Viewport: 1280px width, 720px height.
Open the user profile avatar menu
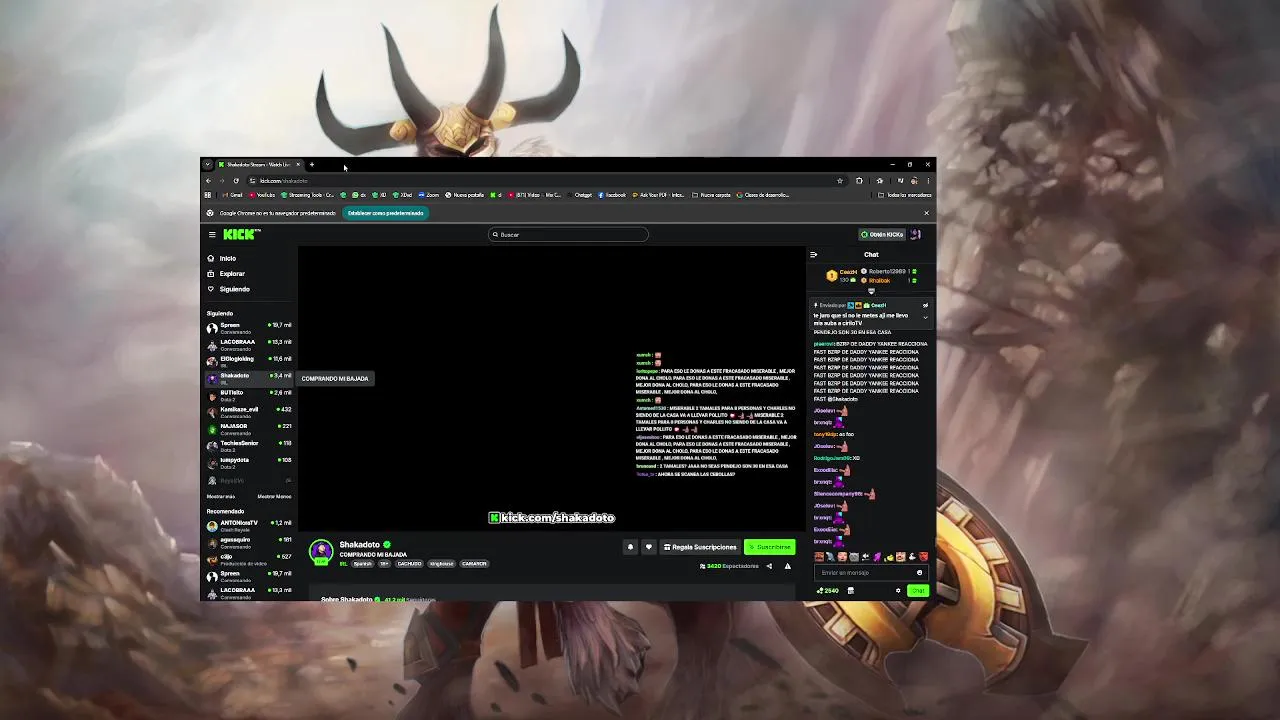916,235
